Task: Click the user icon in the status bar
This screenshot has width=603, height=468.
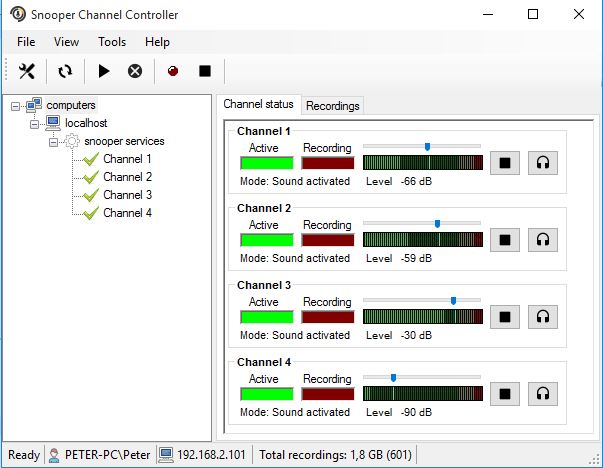Action: coord(54,455)
